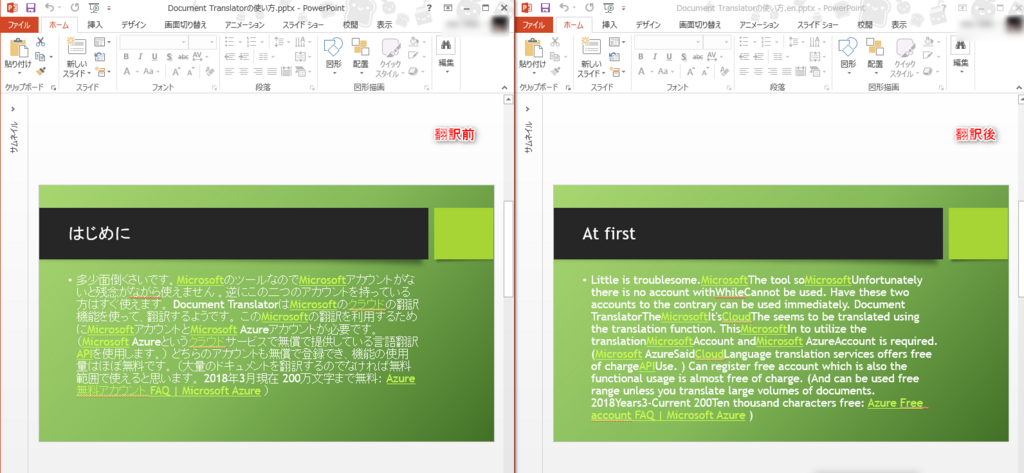Select the Format Painter brush in left window

(40, 71)
